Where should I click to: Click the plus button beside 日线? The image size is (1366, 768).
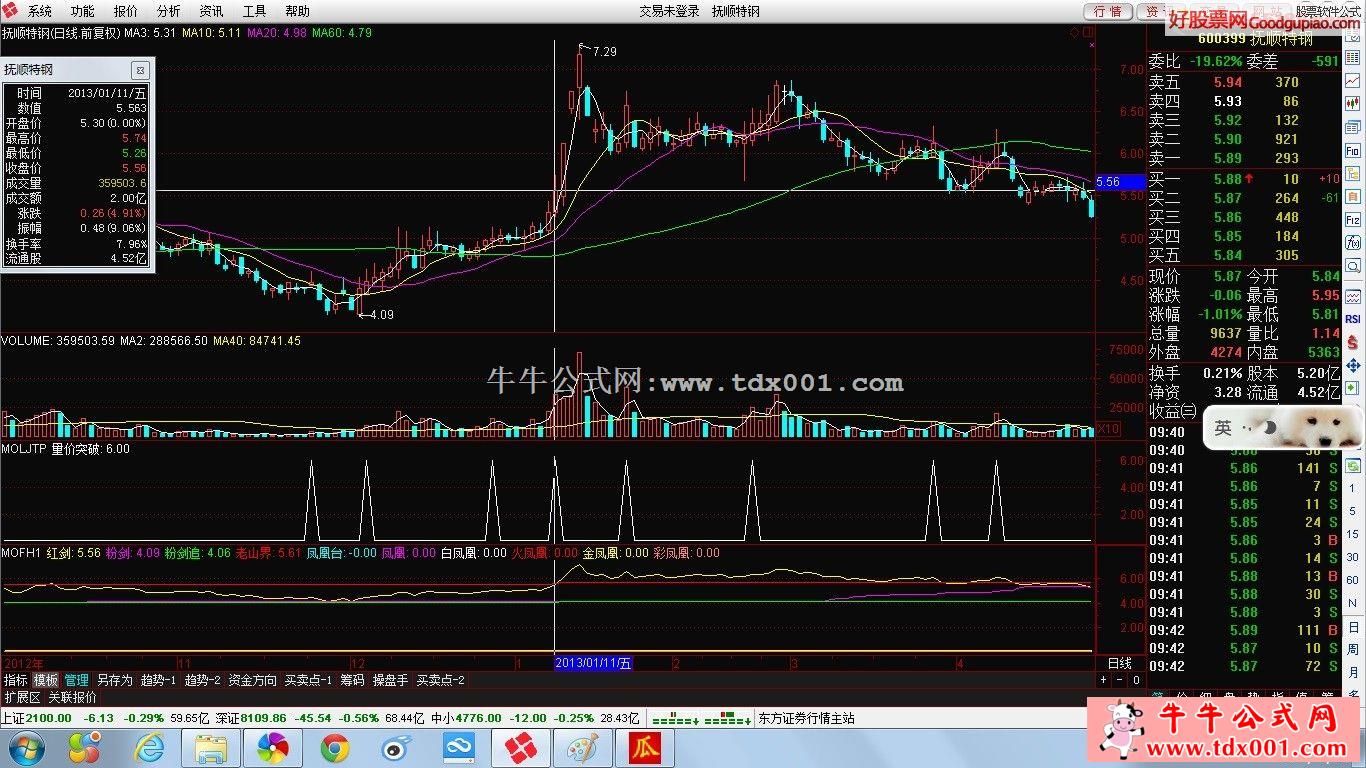click(1104, 680)
